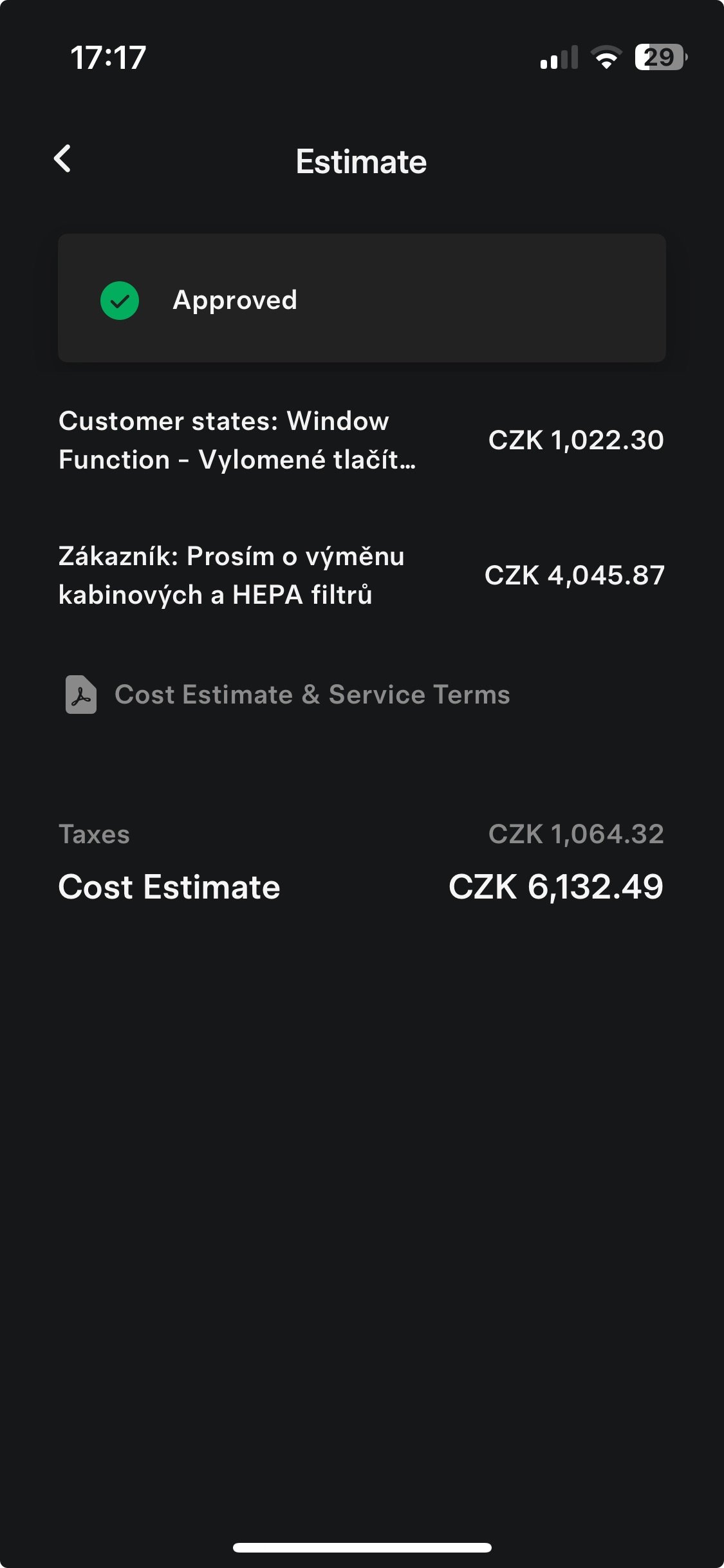Tap the back arrow icon

[62, 158]
